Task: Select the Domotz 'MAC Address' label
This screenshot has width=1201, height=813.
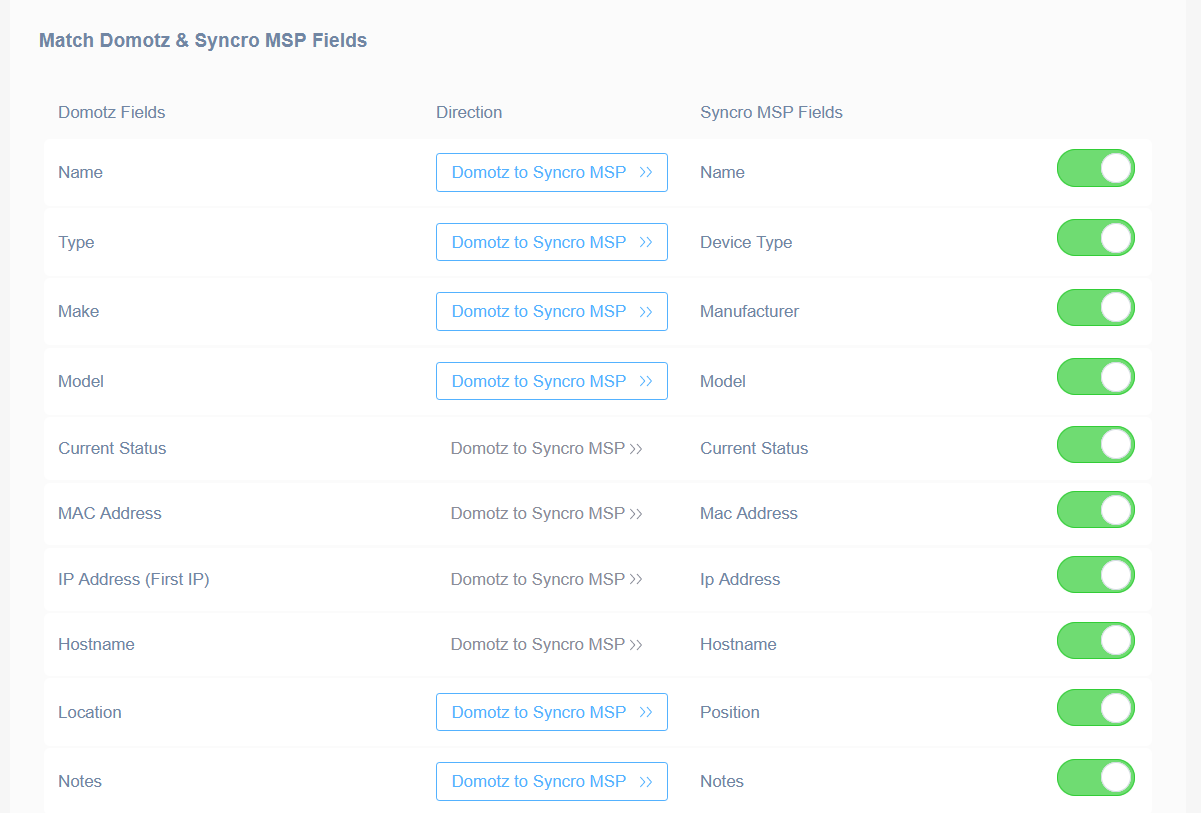Action: coord(110,513)
